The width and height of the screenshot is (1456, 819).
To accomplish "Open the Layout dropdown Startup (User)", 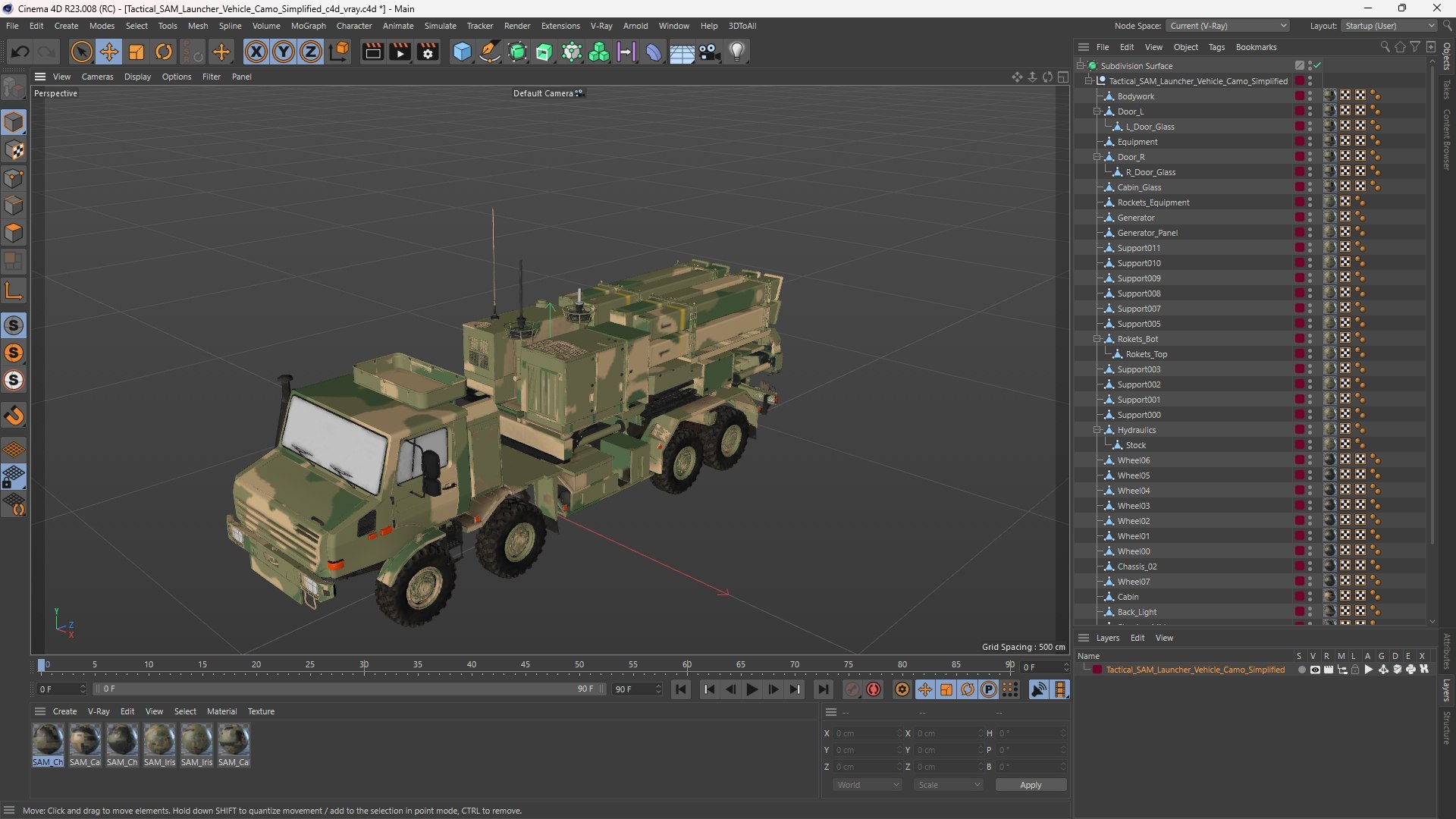I will [1389, 26].
